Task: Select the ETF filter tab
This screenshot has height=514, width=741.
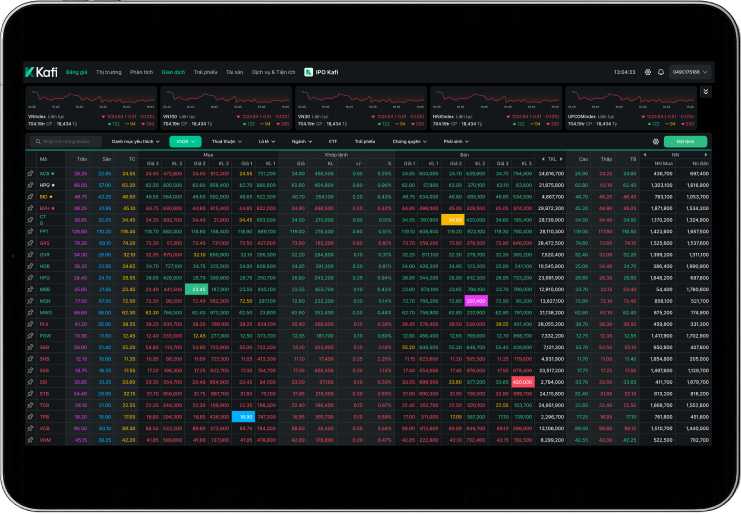Action: (333, 142)
